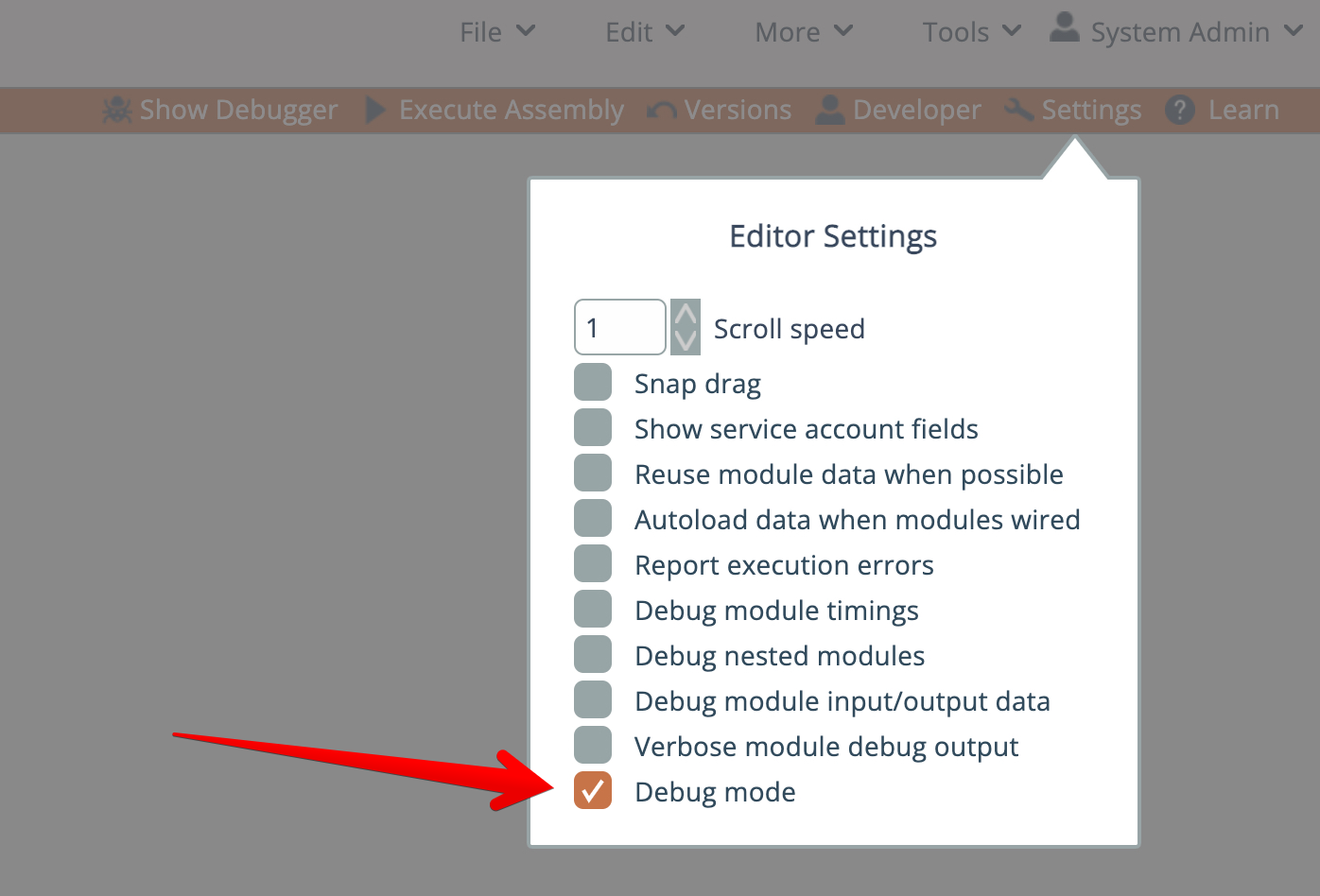Image resolution: width=1320 pixels, height=896 pixels.
Task: Enable the Snap drag checkbox
Action: pyautogui.click(x=593, y=383)
